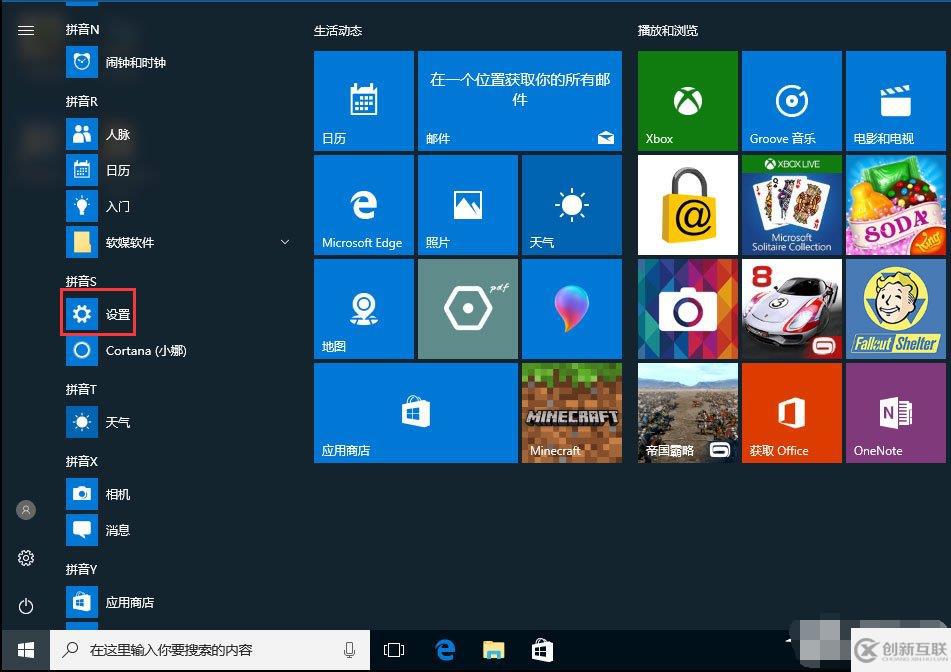Viewport: 951px width, 672px height.
Task: Launch the Fallout Shelter tile
Action: tap(896, 309)
